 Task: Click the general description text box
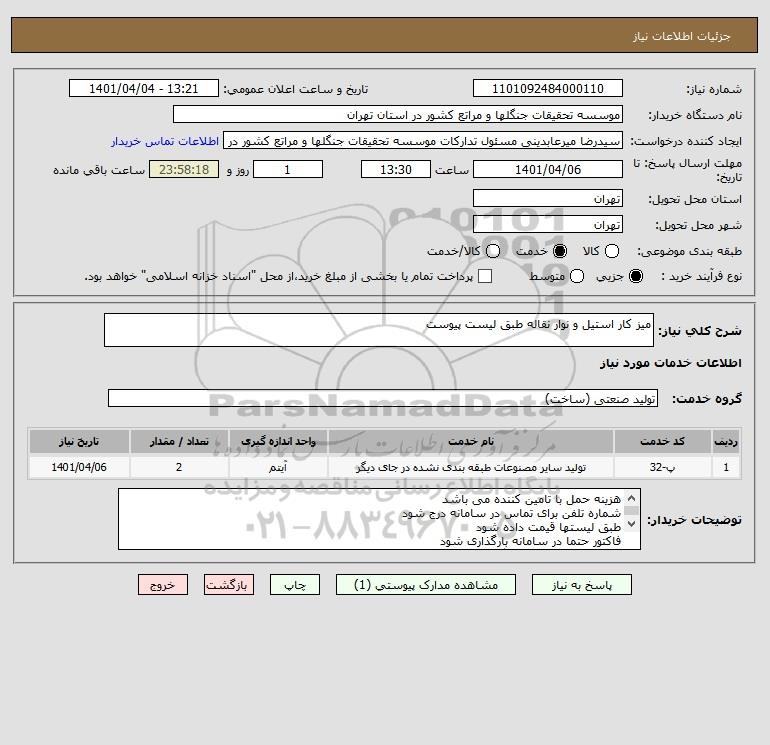click(379, 330)
